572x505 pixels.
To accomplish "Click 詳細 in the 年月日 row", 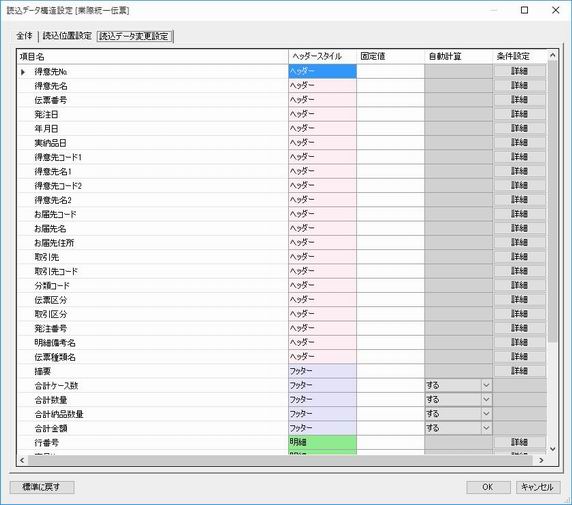I will click(519, 128).
